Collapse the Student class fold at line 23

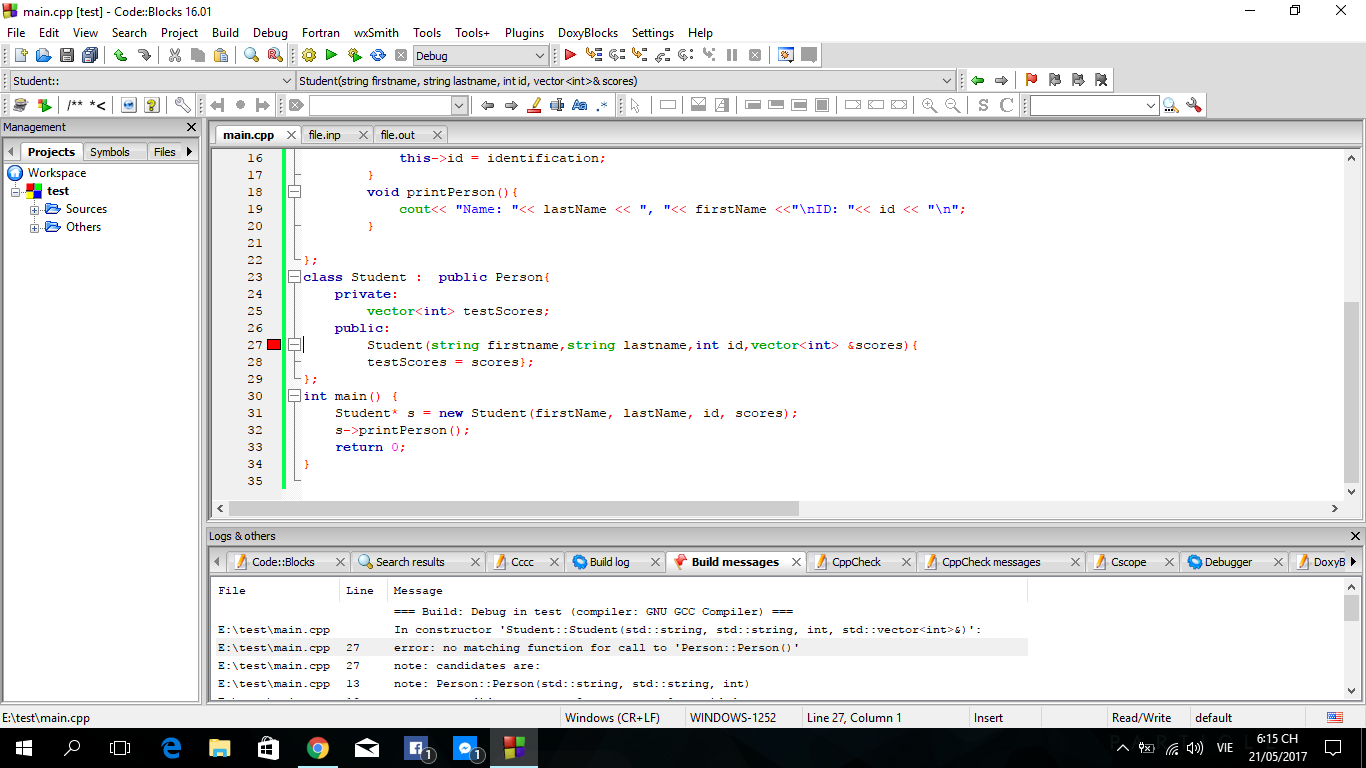point(294,277)
